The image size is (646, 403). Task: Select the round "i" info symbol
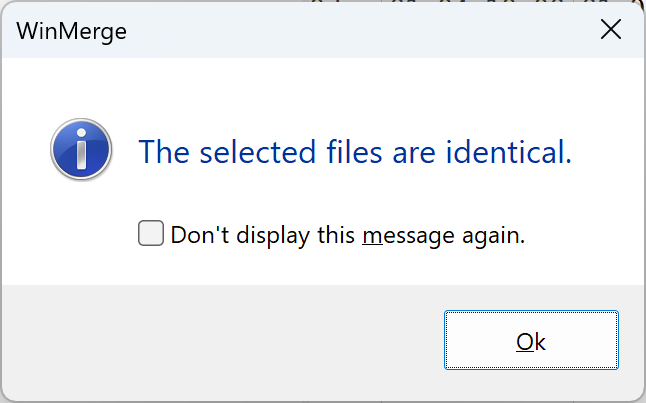(x=80, y=153)
